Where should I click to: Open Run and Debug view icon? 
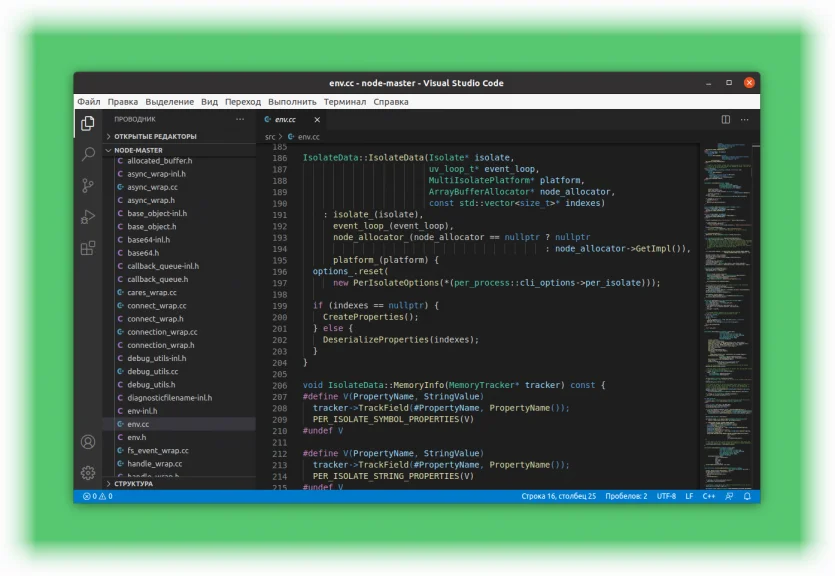[x=88, y=216]
